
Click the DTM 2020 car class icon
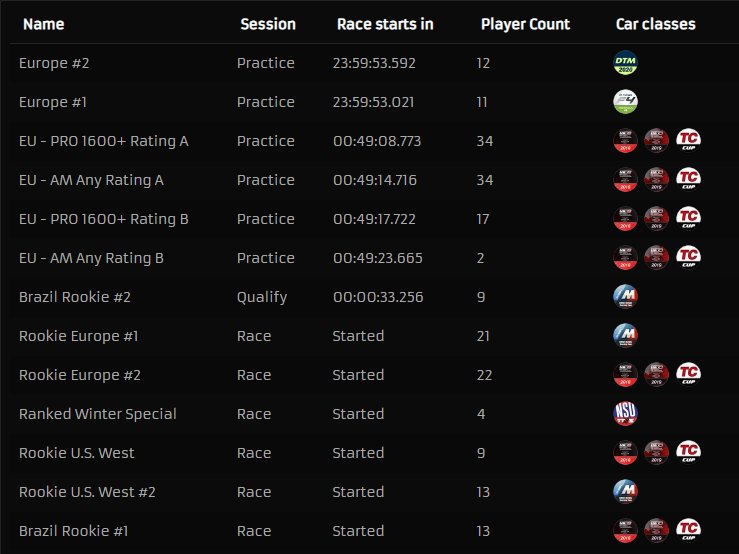point(624,63)
